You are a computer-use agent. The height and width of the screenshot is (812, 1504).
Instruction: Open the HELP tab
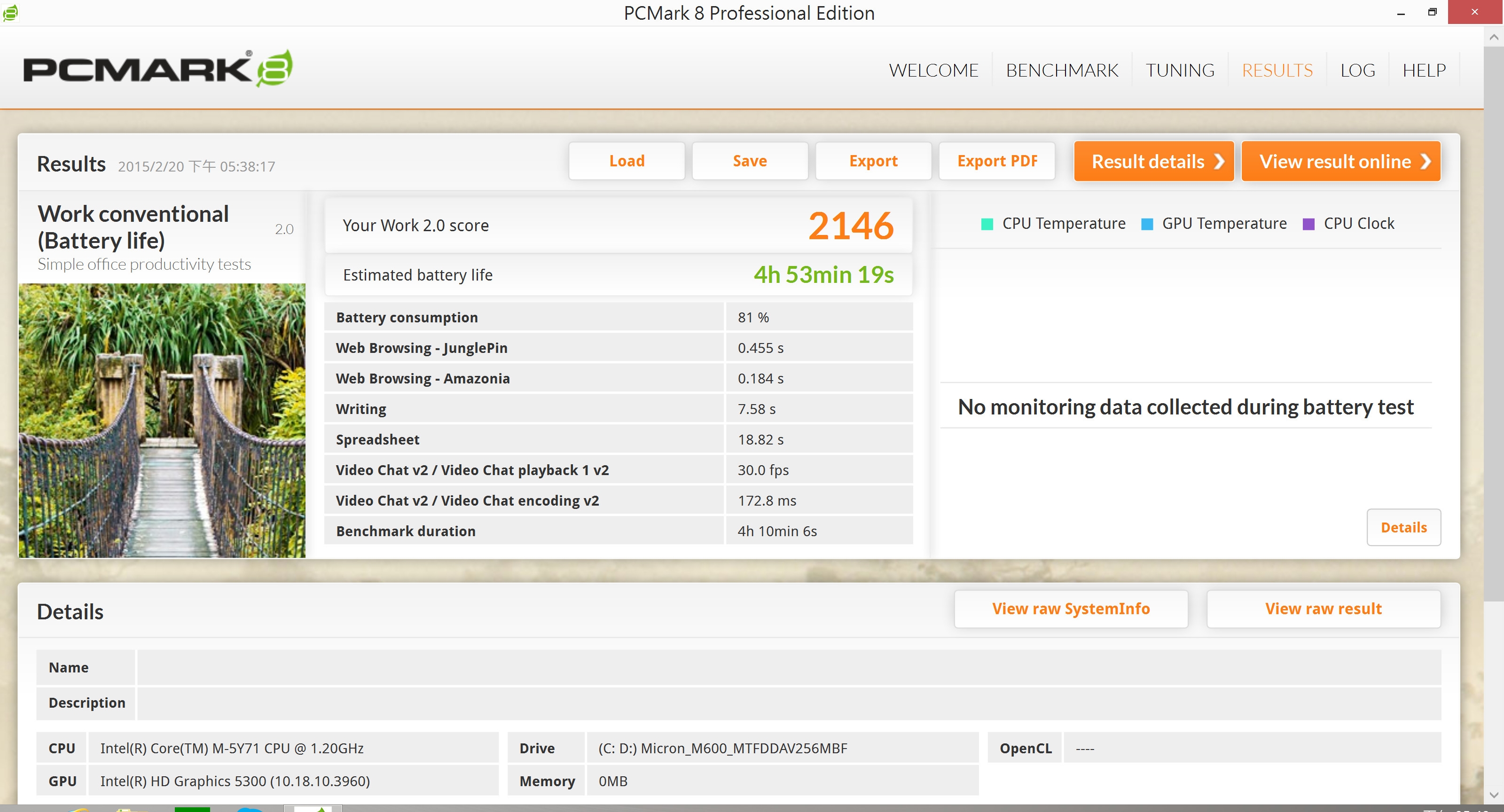point(1424,70)
